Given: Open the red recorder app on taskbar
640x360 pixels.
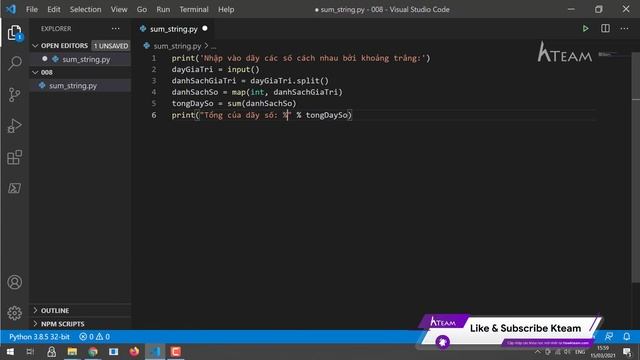Looking at the screenshot, I should tap(176, 352).
